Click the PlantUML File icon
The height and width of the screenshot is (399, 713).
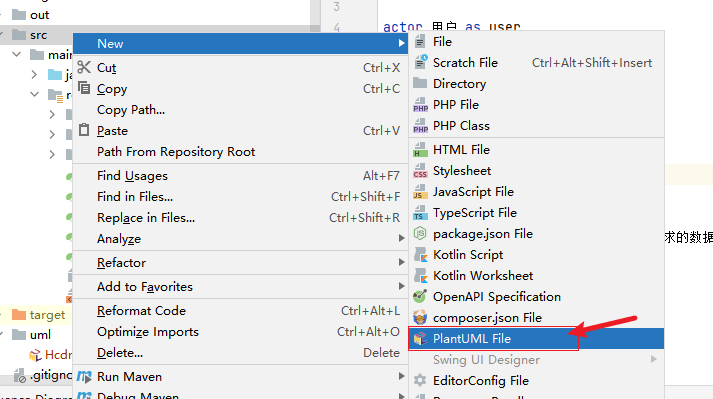click(420, 338)
